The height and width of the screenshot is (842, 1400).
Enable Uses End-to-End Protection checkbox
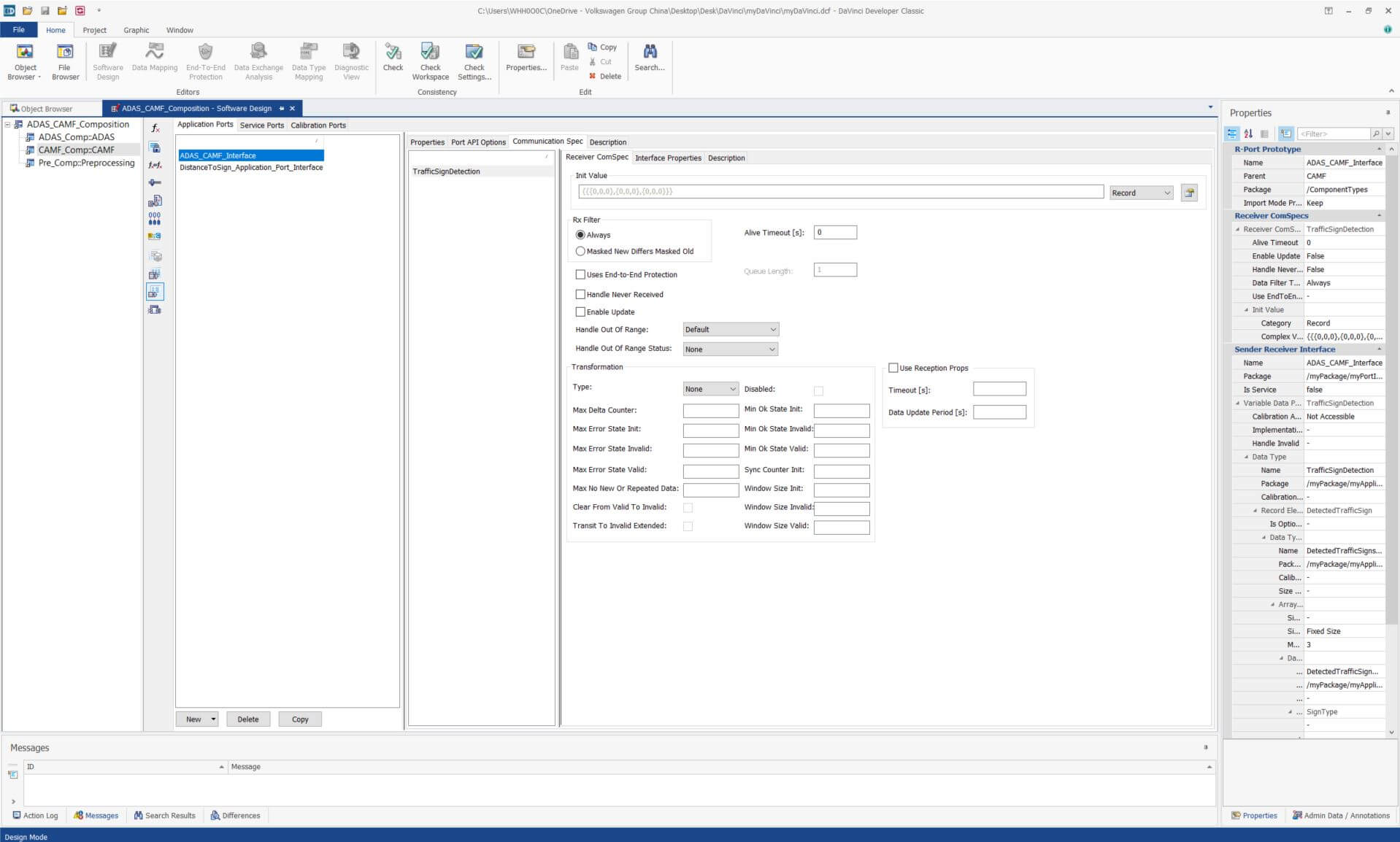(580, 274)
